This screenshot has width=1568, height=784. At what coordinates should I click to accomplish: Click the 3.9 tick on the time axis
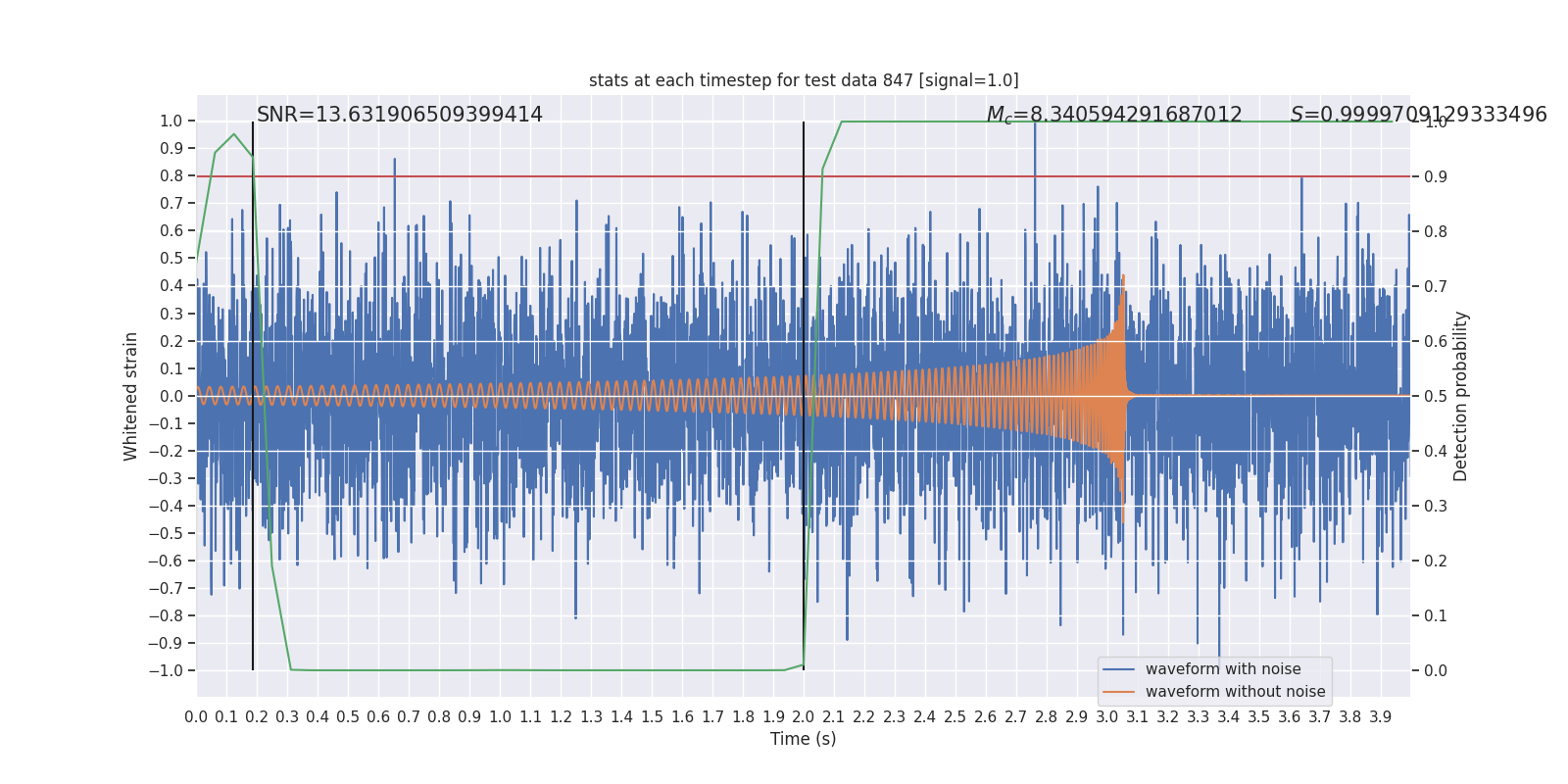(x=1381, y=717)
